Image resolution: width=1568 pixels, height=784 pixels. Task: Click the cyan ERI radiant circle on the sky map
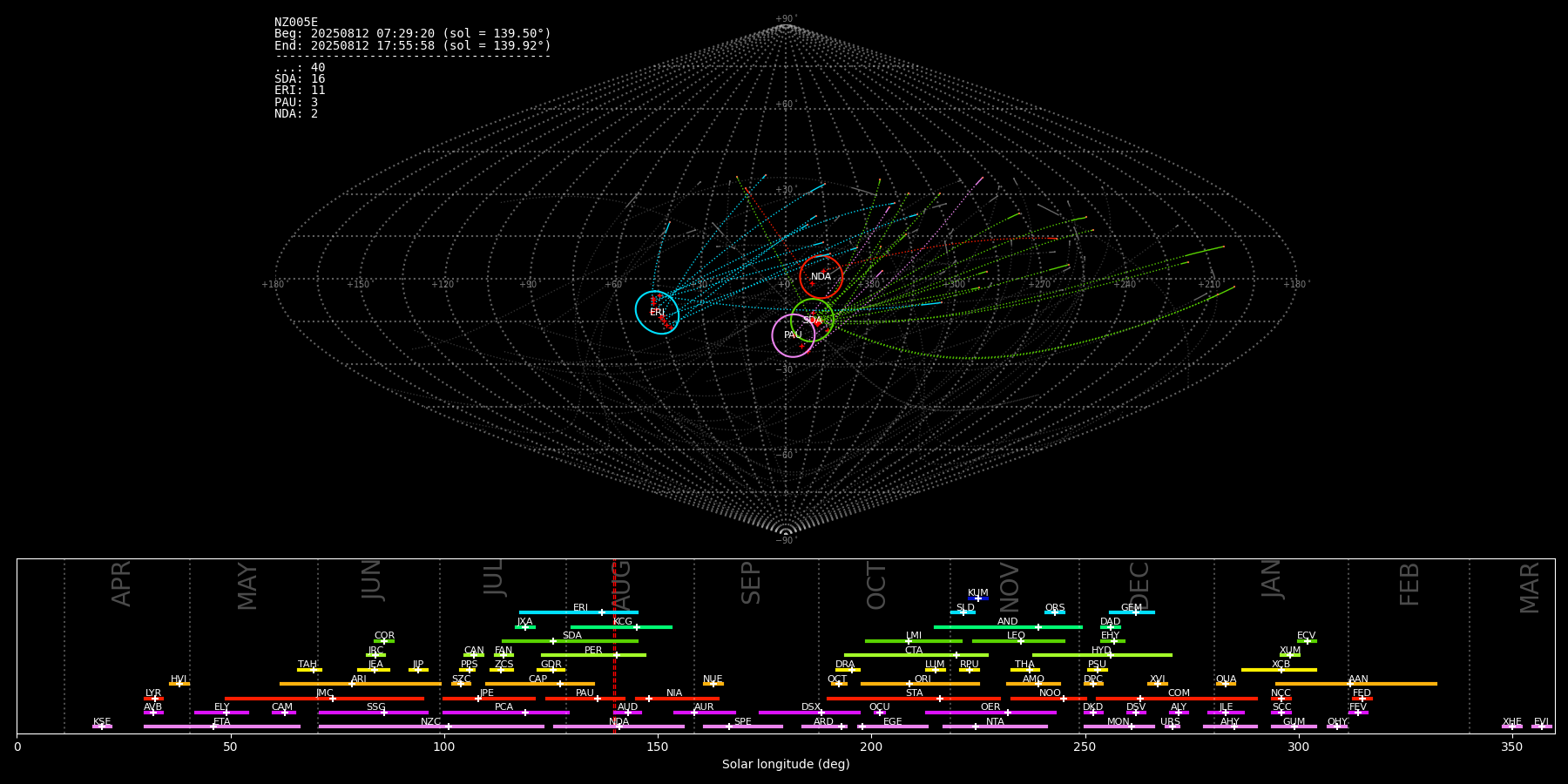click(657, 313)
